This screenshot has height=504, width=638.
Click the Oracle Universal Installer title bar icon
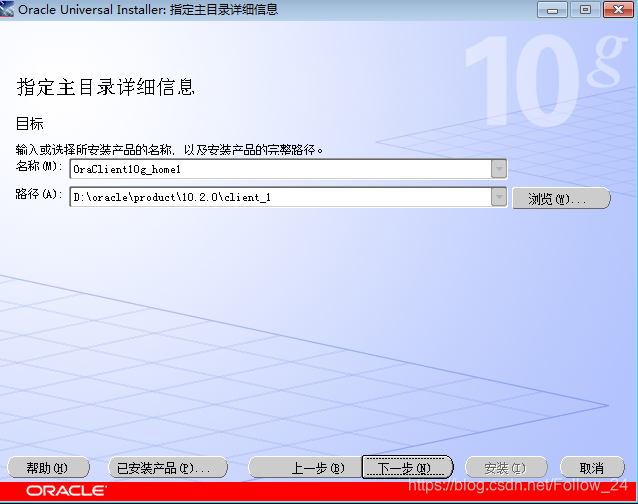click(7, 9)
